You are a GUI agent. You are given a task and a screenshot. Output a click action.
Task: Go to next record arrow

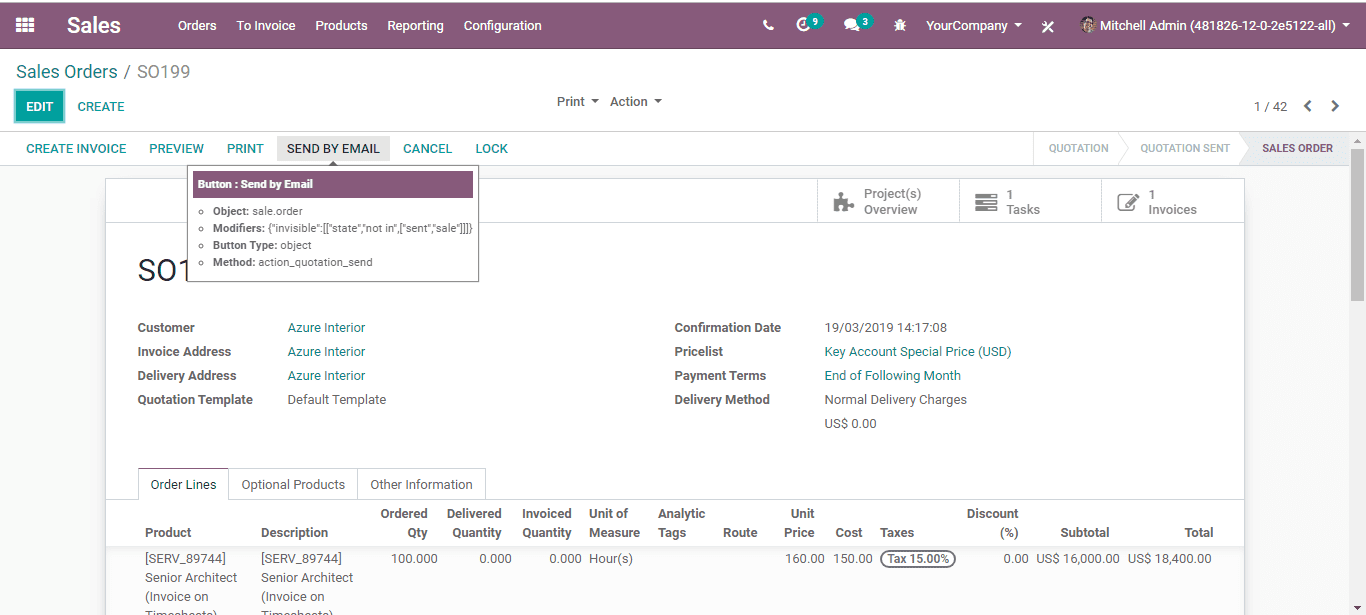(x=1335, y=106)
